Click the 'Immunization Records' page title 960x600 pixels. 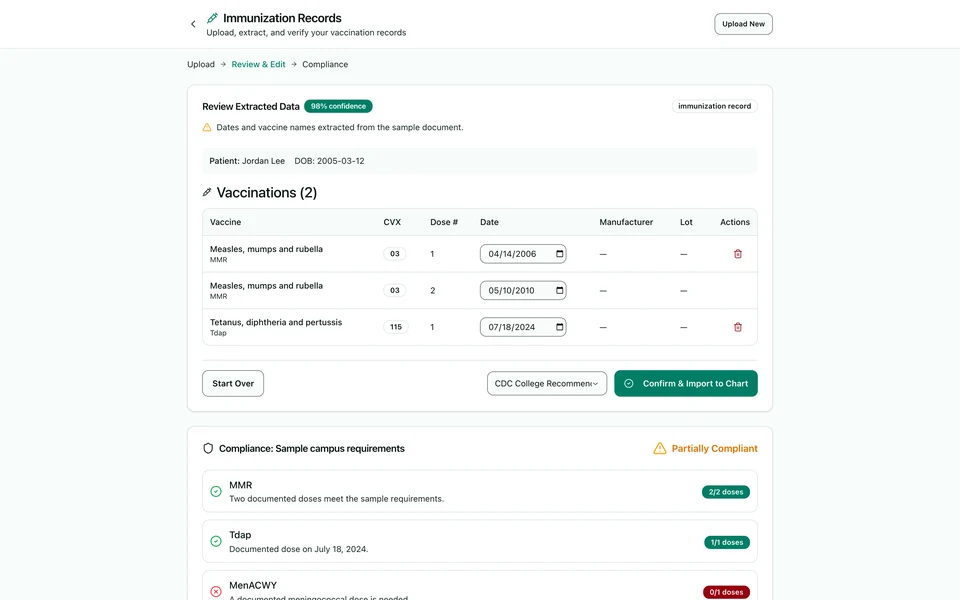tap(282, 18)
